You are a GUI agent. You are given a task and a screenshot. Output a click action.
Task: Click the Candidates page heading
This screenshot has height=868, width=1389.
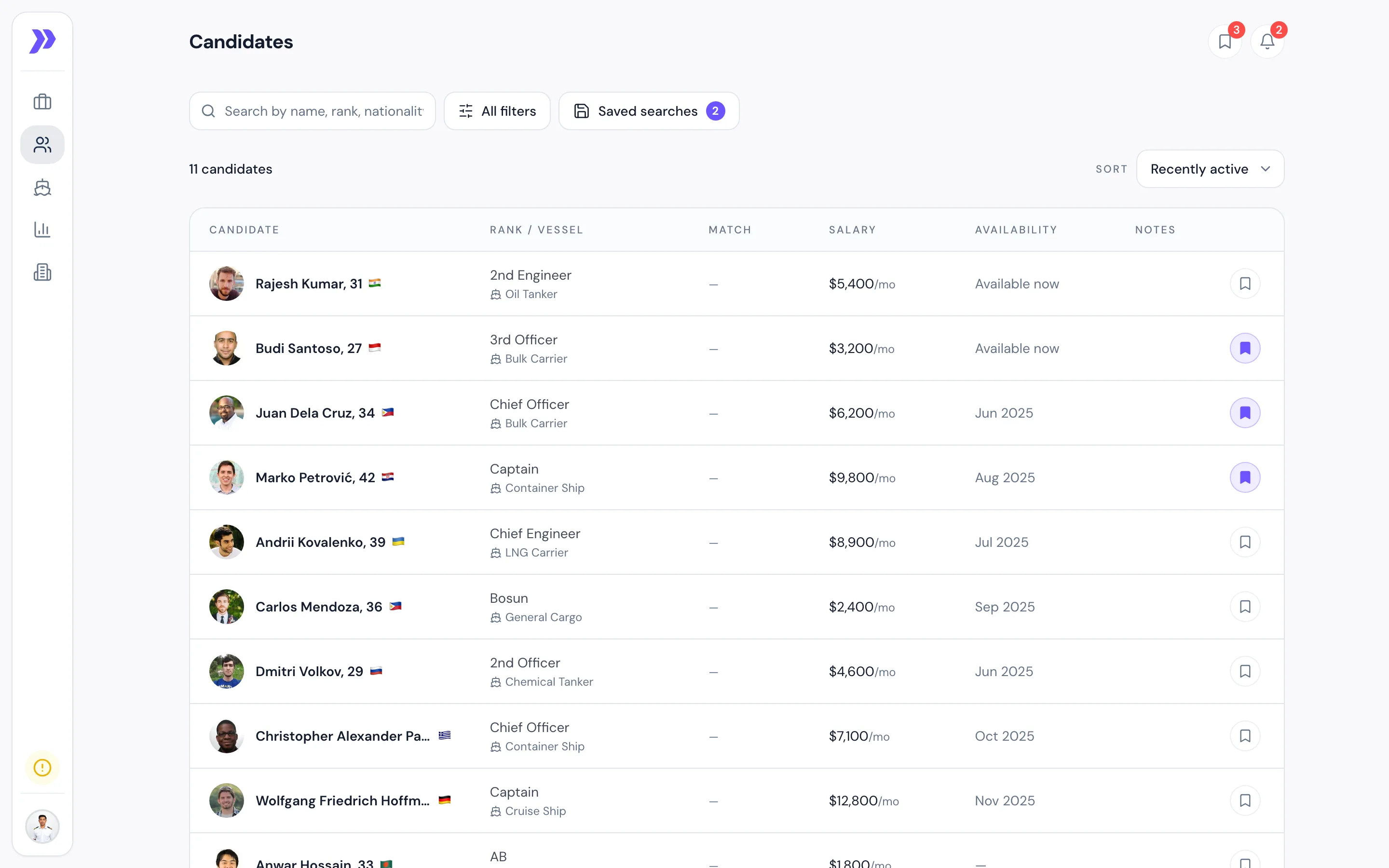(x=241, y=42)
